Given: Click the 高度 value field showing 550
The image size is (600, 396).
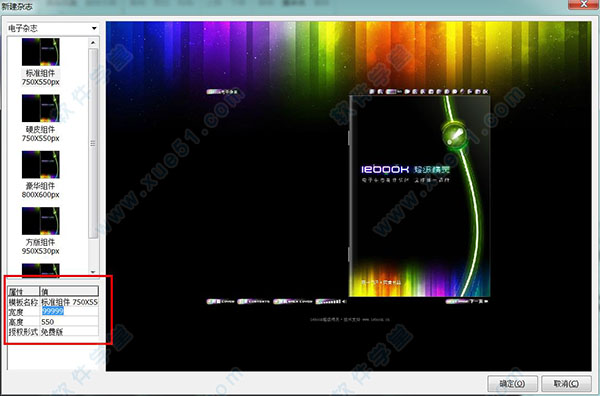Looking at the screenshot, I should click(x=69, y=321).
